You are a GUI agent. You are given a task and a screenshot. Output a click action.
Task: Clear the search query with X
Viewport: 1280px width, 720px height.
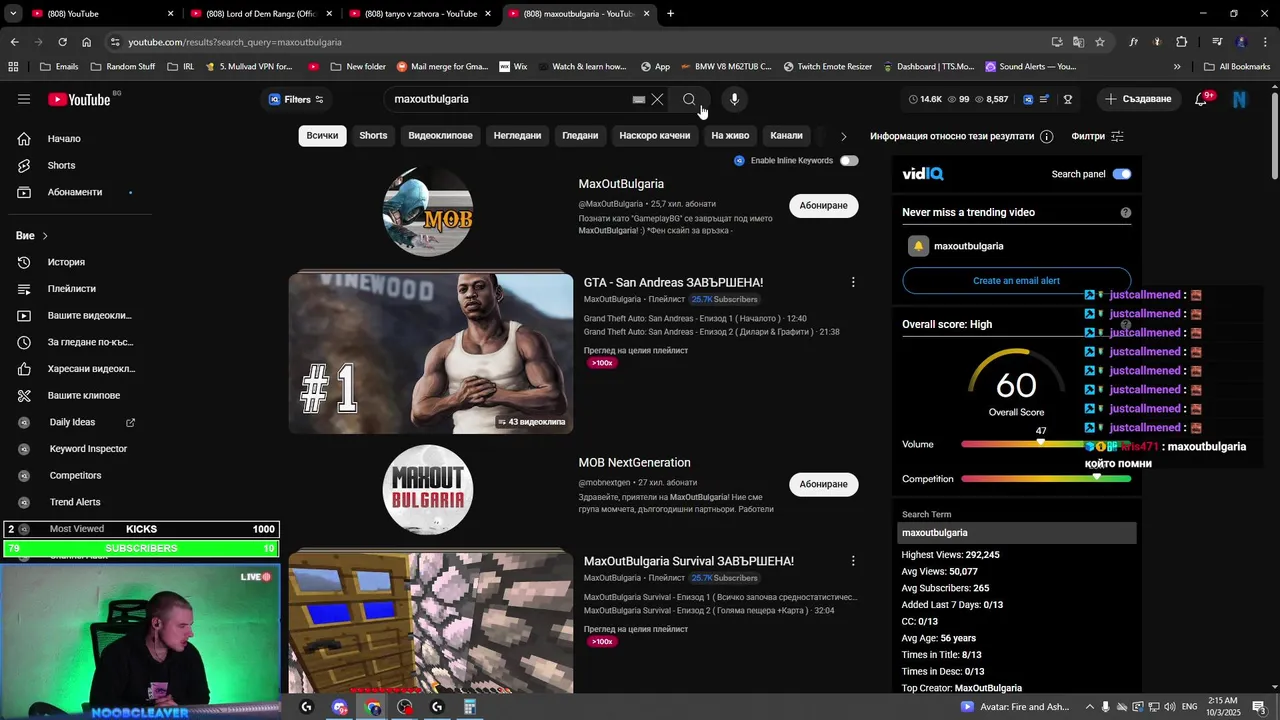pos(657,99)
